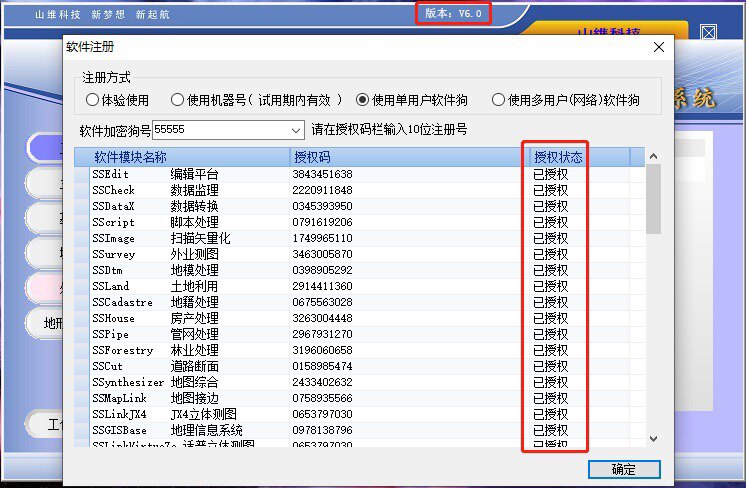Click the scrollbar down arrow in module list

point(654,439)
